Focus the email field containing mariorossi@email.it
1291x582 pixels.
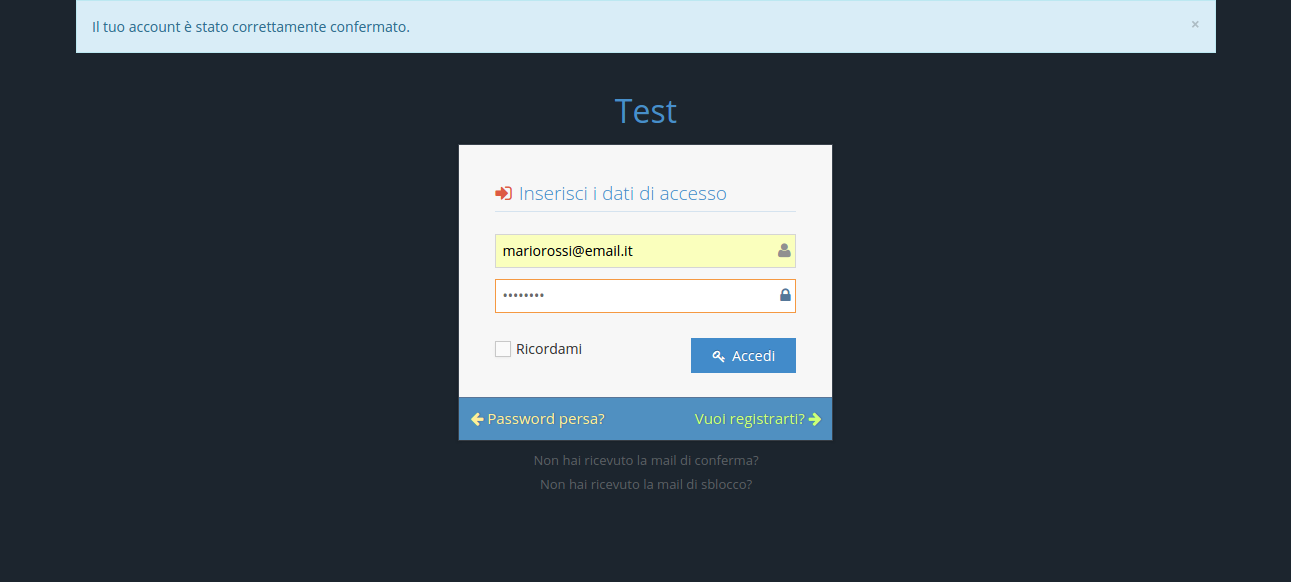tap(630, 251)
